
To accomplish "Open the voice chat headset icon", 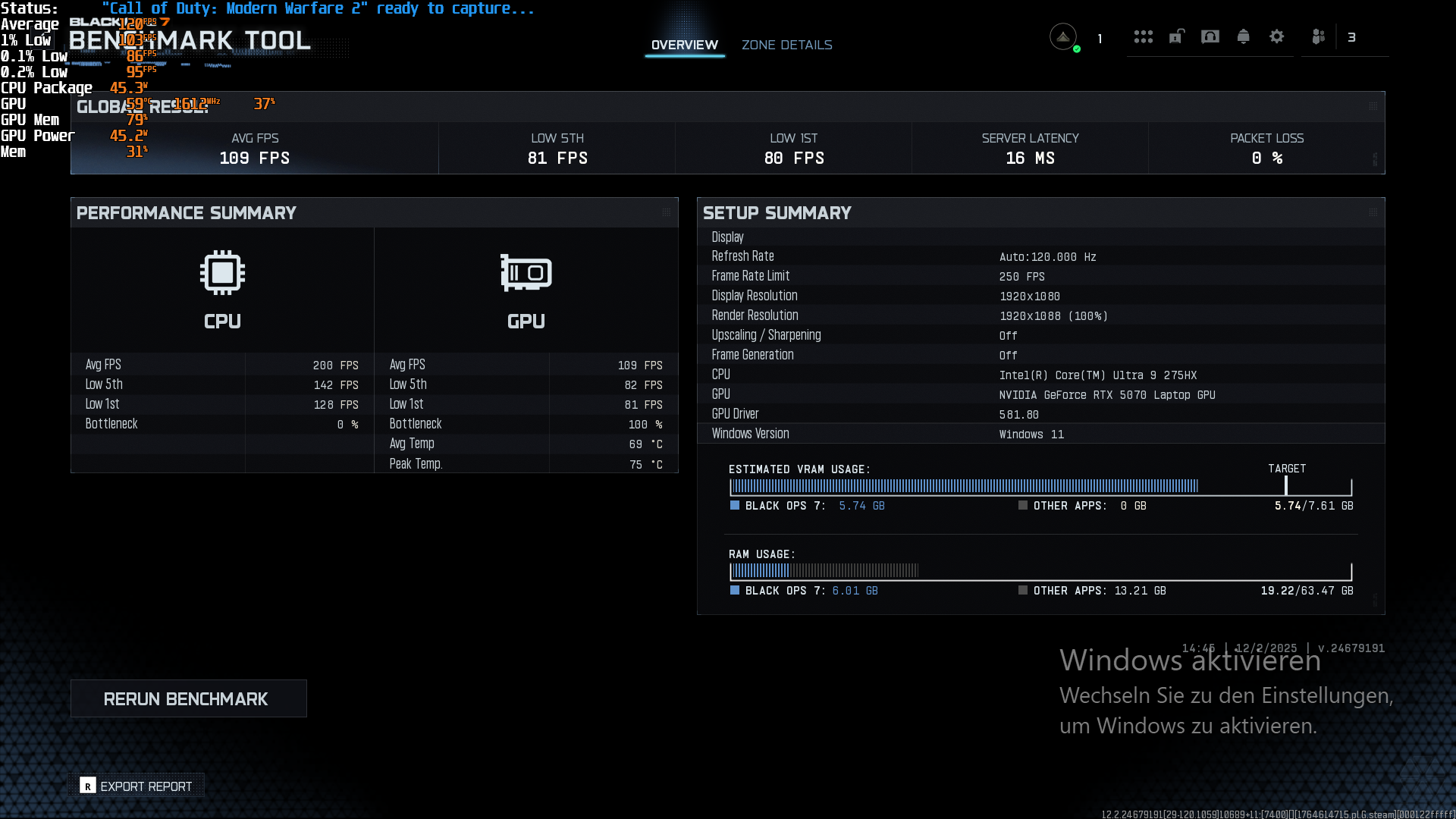I will click(x=1210, y=36).
